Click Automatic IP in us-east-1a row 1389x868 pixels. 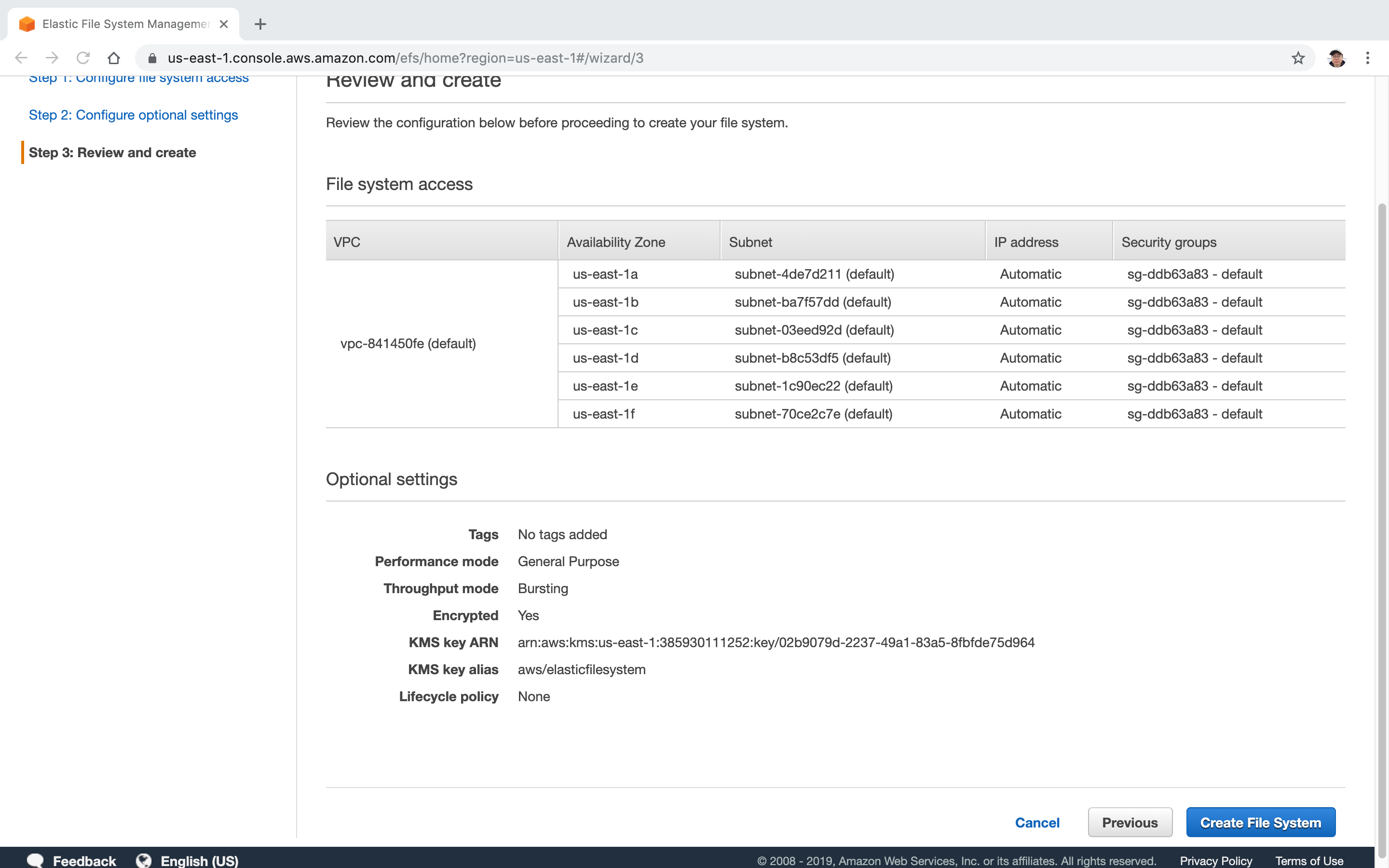tap(1030, 274)
